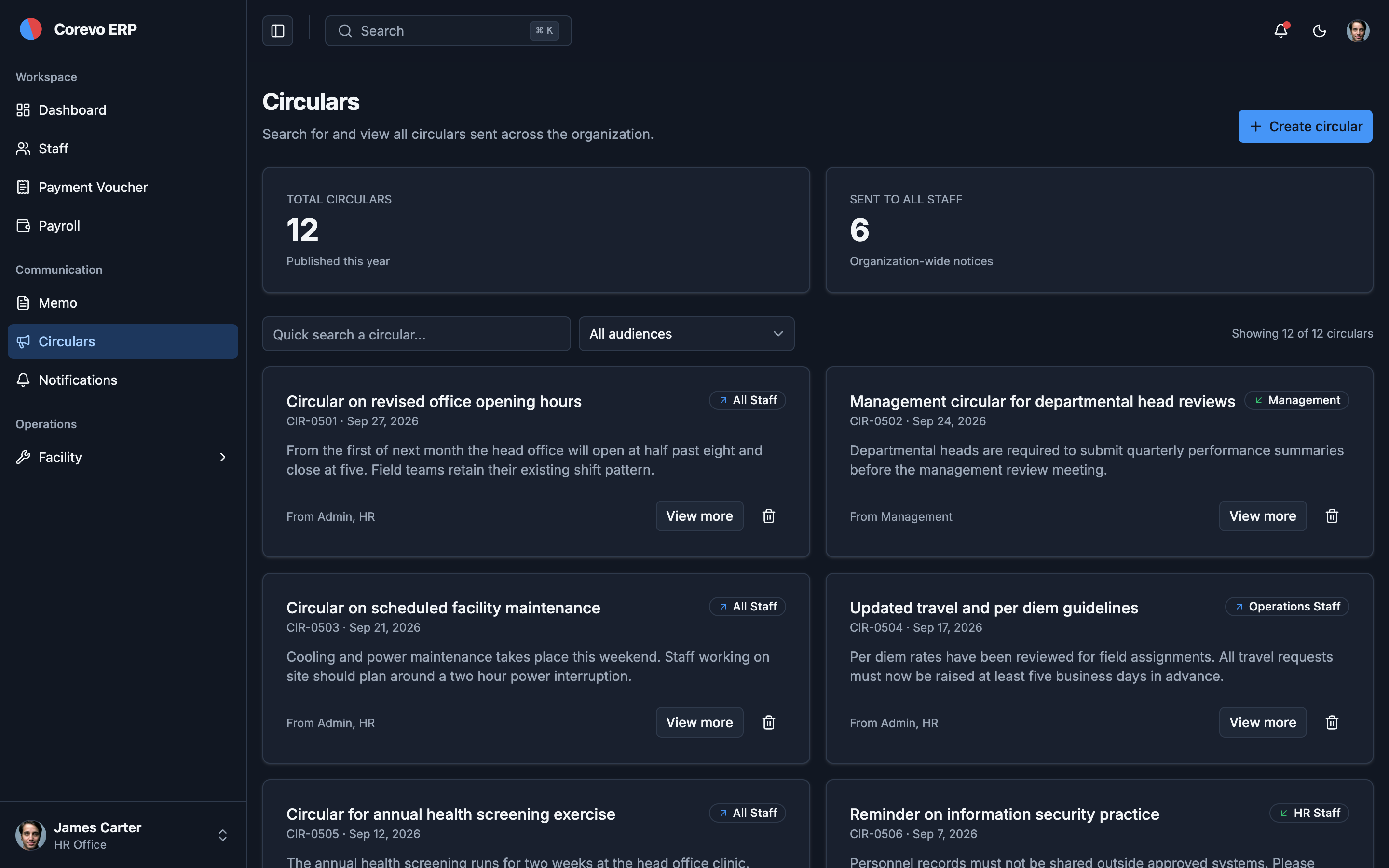Click the James Carter avatar in sidebar footer
Viewport: 1389px width, 868px height.
tap(31, 835)
